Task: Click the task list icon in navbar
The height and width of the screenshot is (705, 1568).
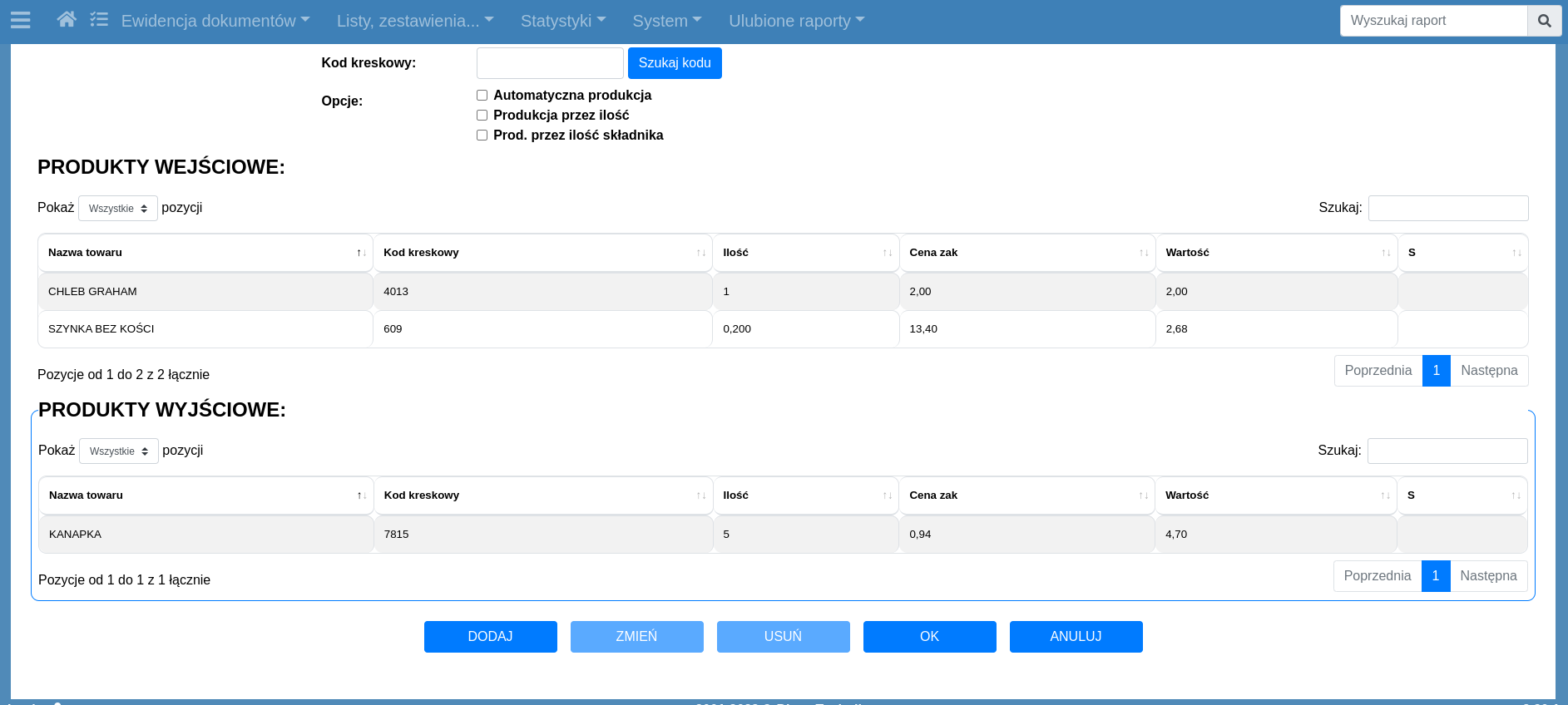Action: pos(99,19)
